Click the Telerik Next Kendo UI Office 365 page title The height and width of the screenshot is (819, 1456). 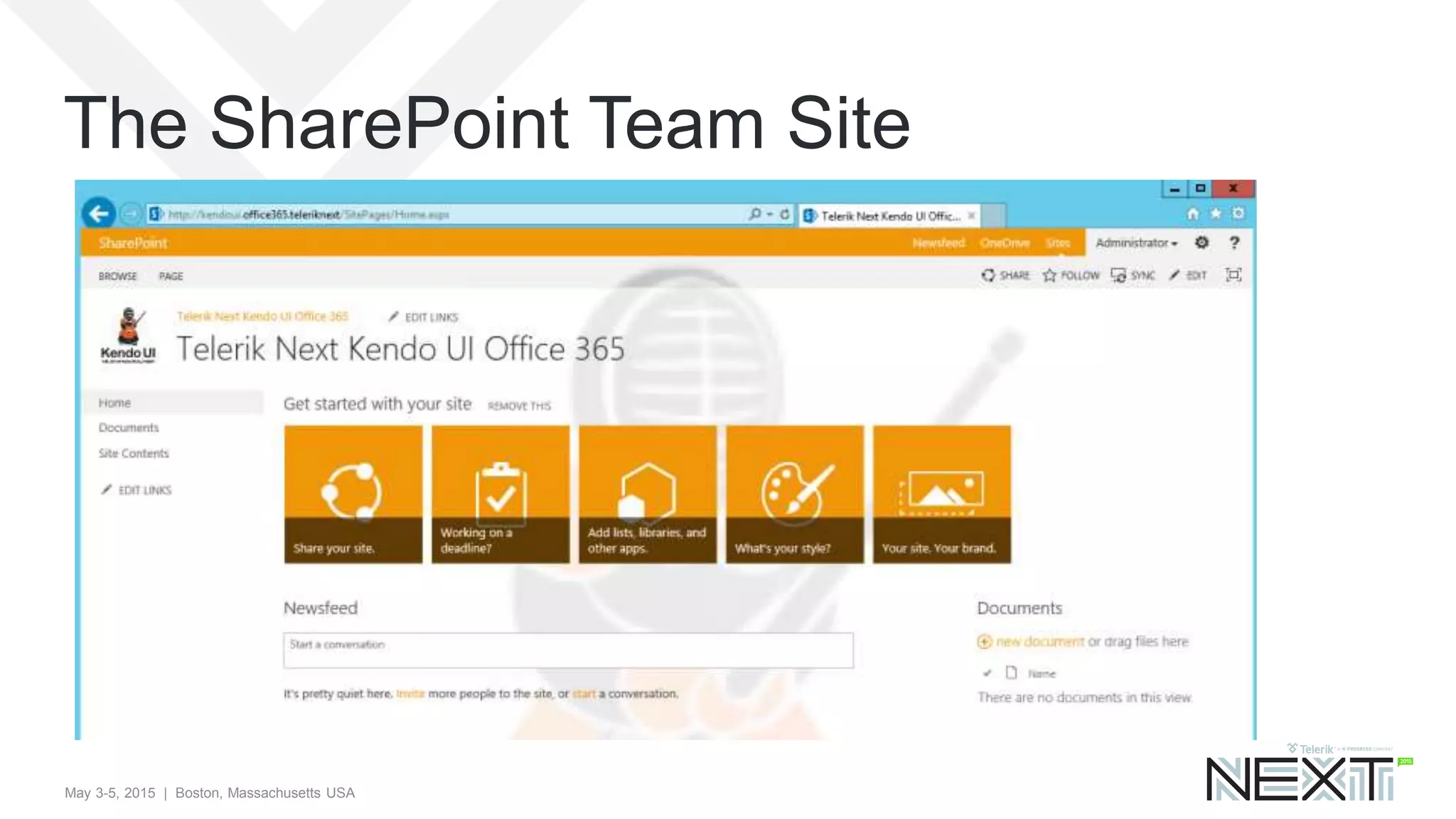(x=400, y=349)
